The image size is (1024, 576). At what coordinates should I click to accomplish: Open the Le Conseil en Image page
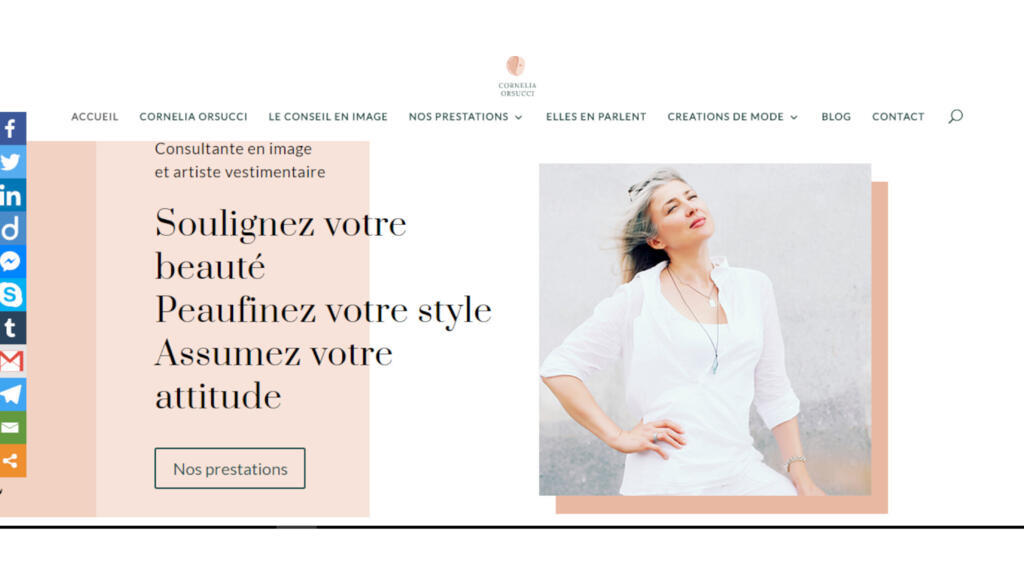point(328,117)
